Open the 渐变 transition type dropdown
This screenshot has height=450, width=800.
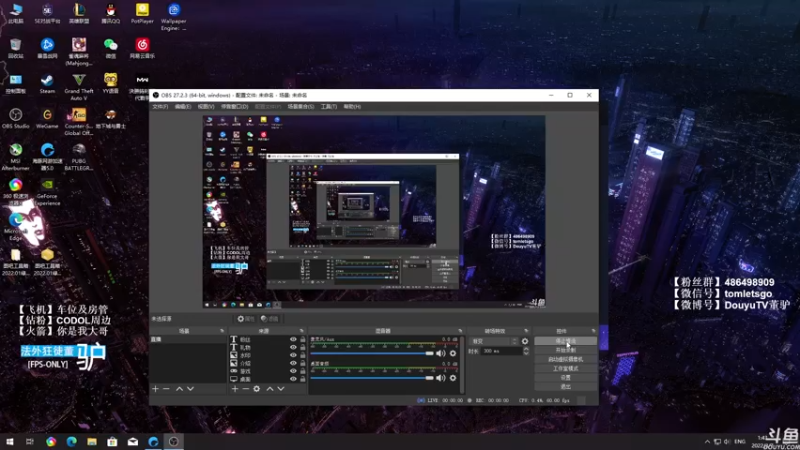pyautogui.click(x=494, y=341)
